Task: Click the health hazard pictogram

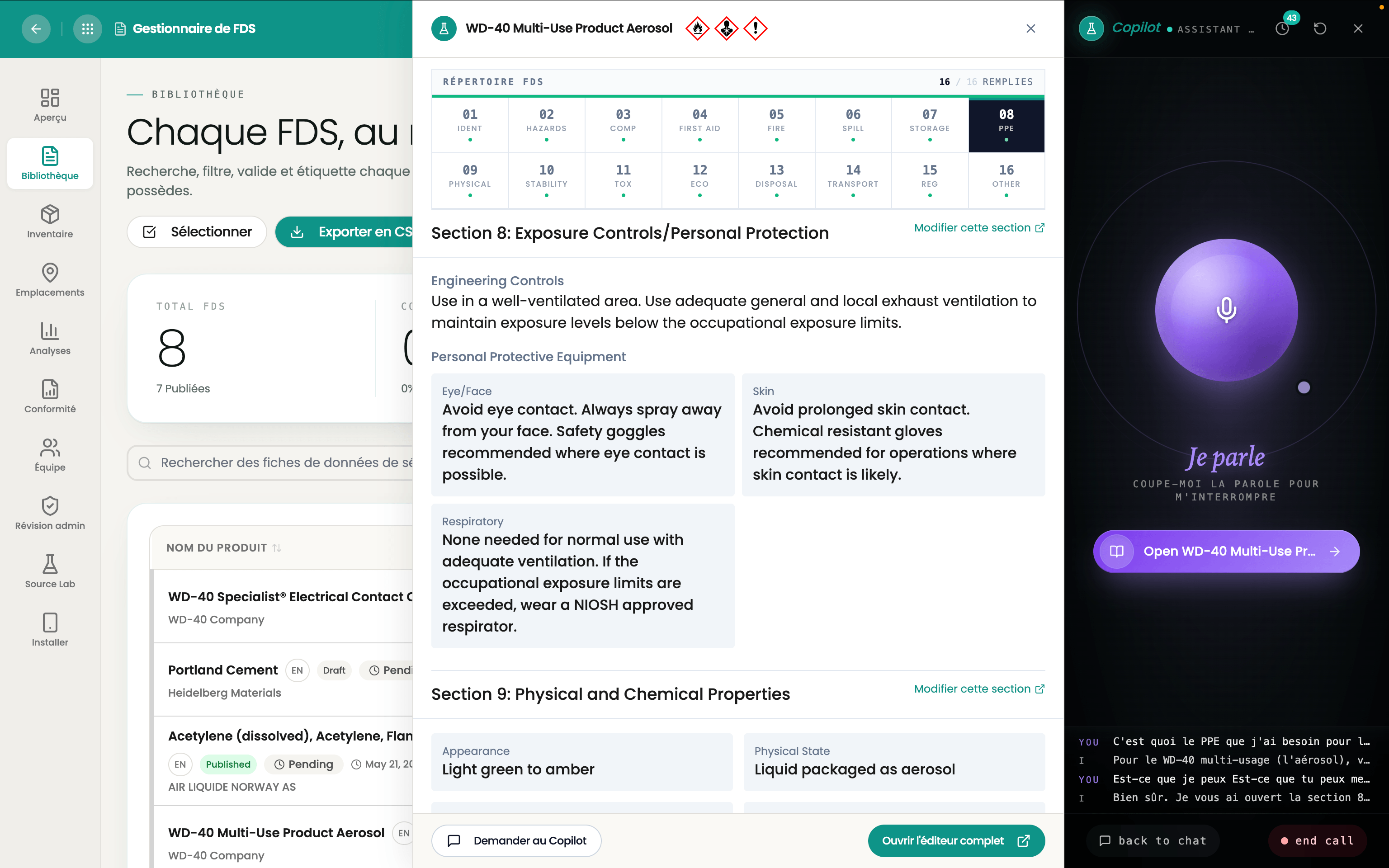Action: [726, 28]
